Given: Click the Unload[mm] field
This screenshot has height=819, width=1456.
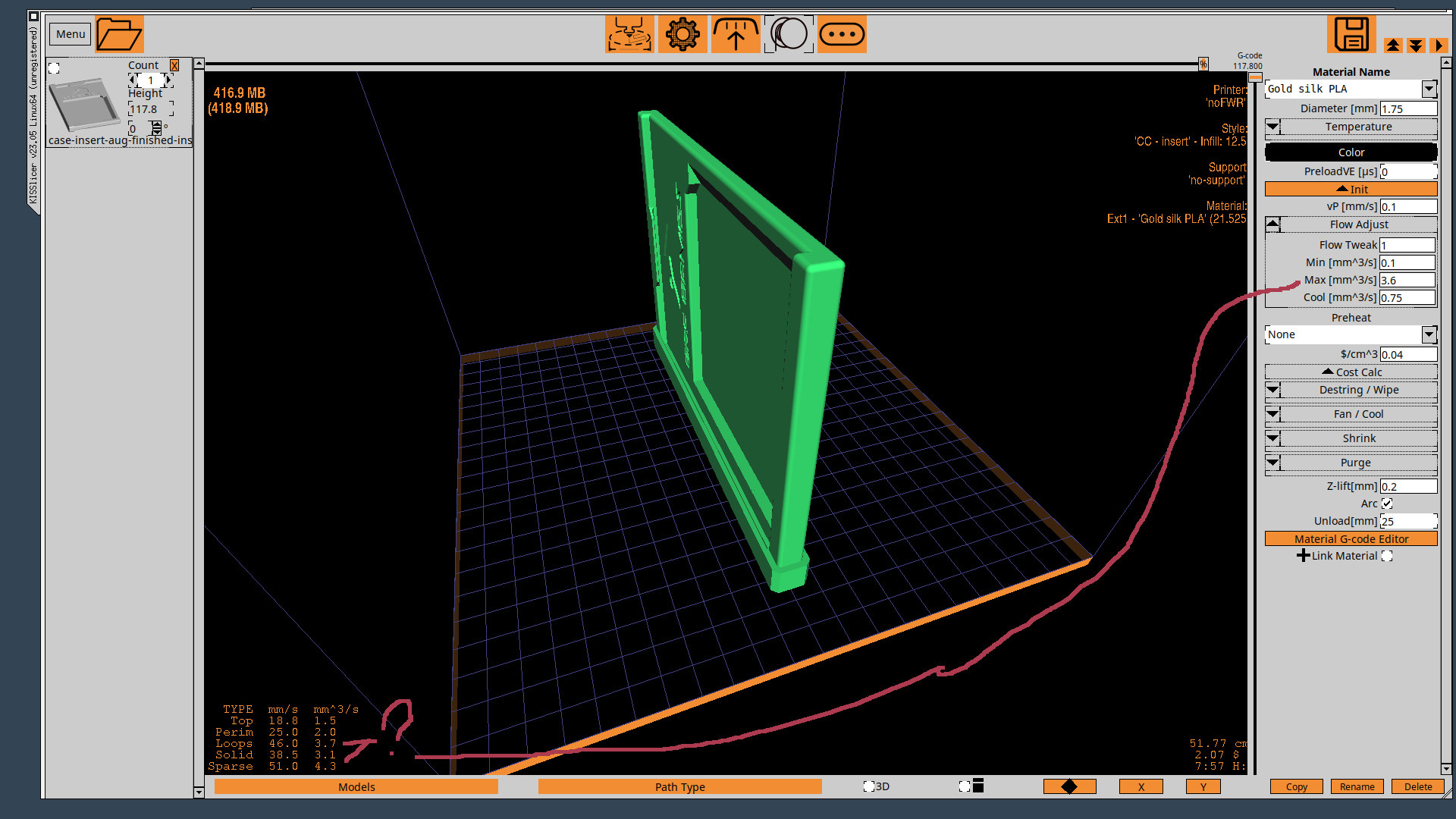Looking at the screenshot, I should pyautogui.click(x=1408, y=521).
